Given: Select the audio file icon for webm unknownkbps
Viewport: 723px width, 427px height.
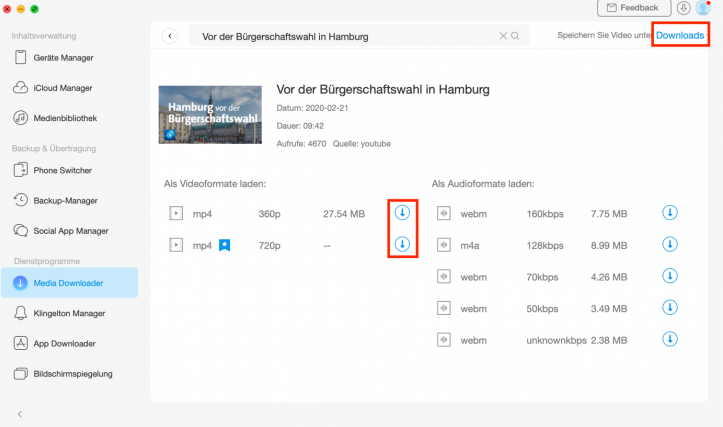Looking at the screenshot, I should [x=444, y=340].
